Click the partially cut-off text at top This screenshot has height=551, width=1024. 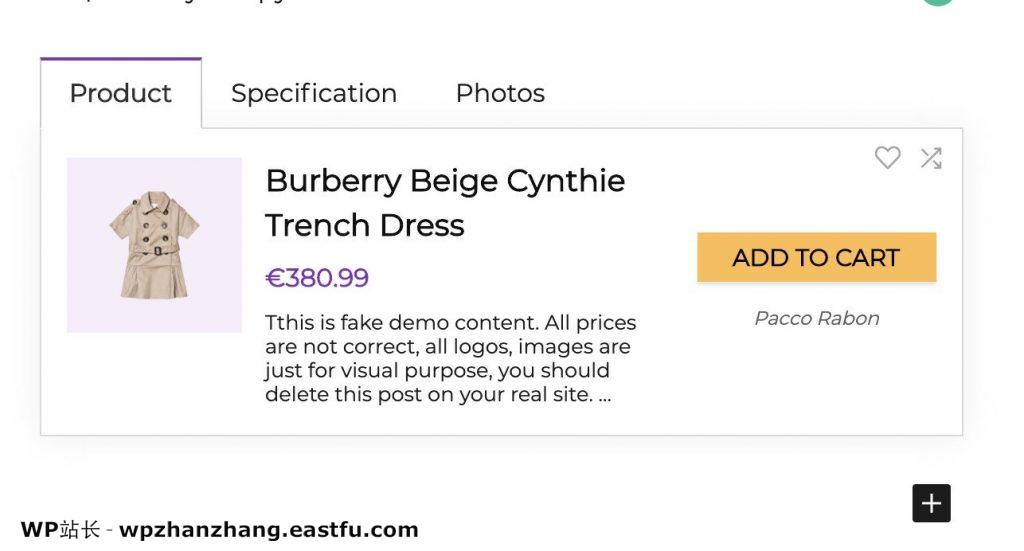pyautogui.click(x=200, y=2)
